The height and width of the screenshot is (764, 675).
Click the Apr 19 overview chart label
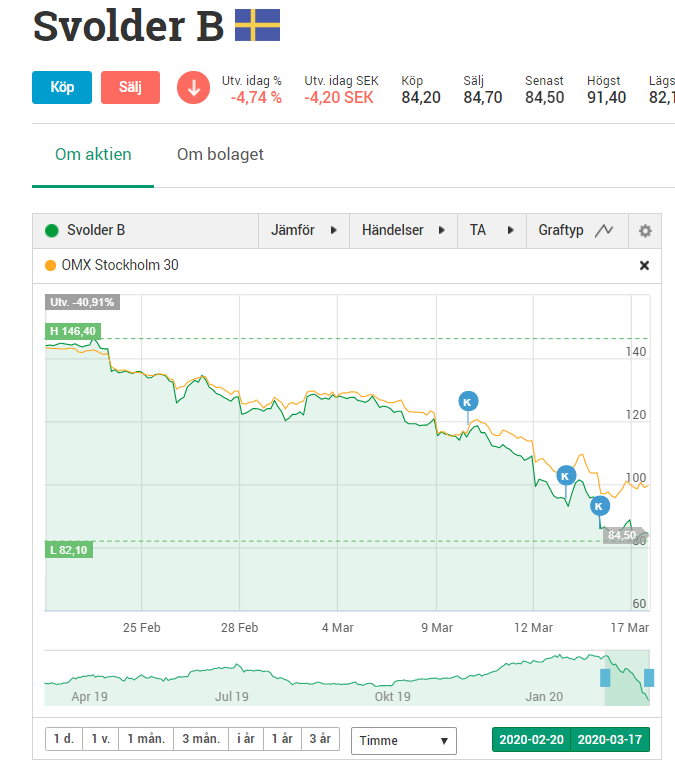89,697
